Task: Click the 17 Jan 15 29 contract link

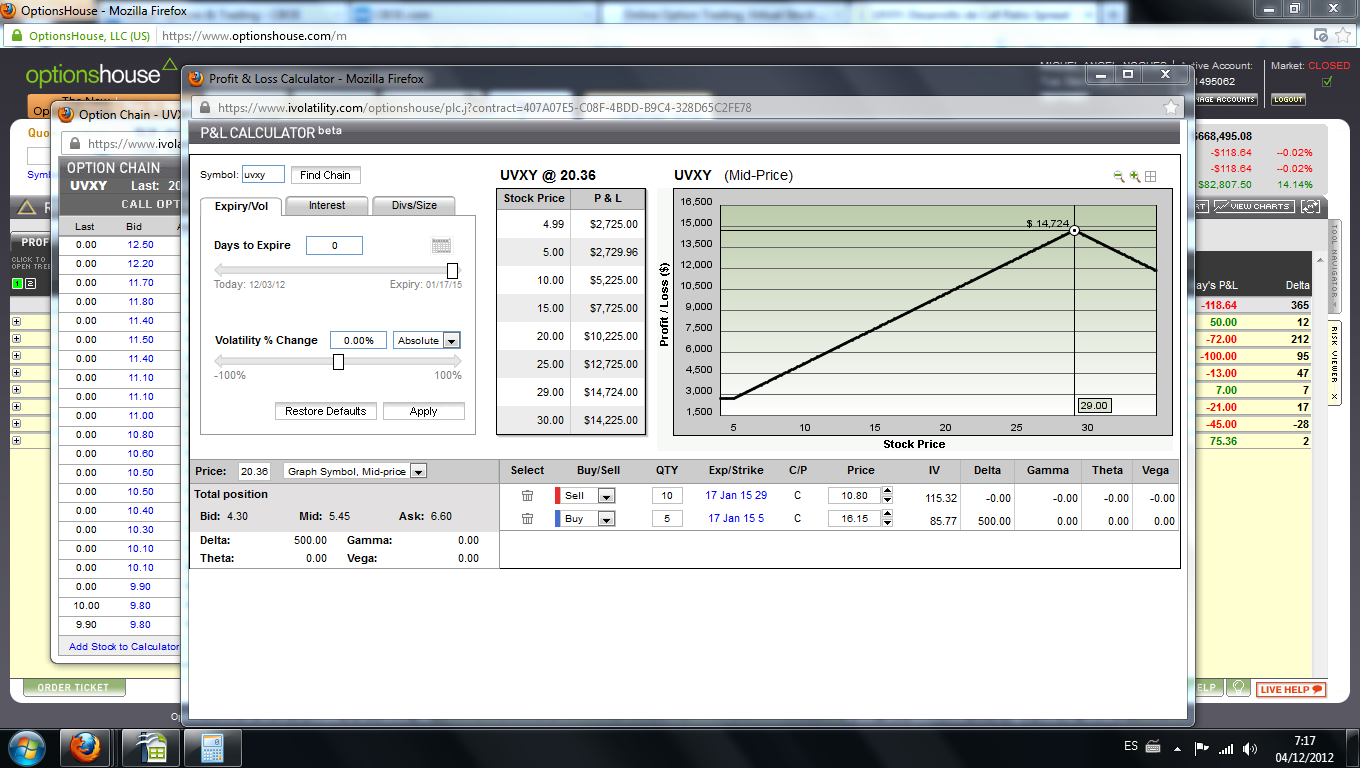Action: pos(736,496)
